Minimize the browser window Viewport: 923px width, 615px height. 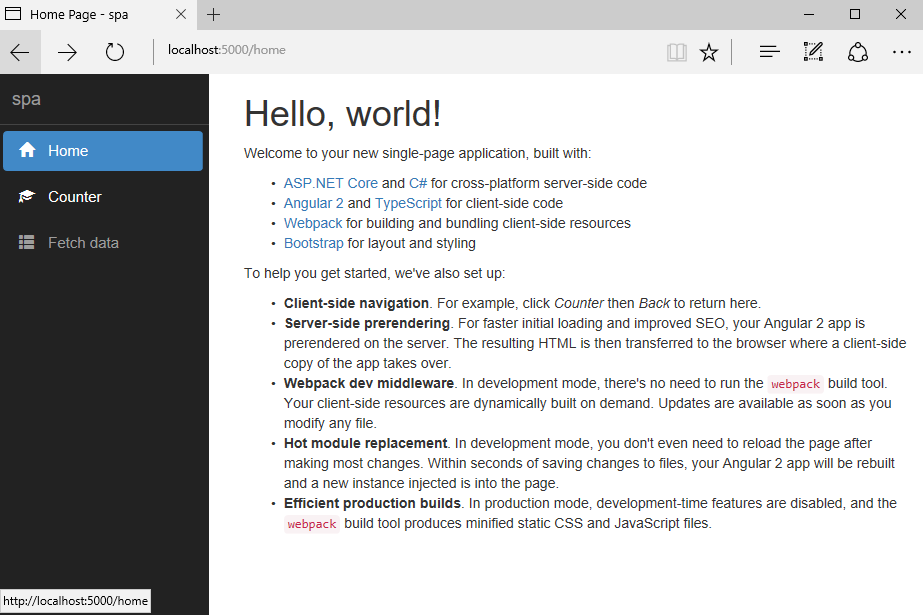pyautogui.click(x=809, y=14)
